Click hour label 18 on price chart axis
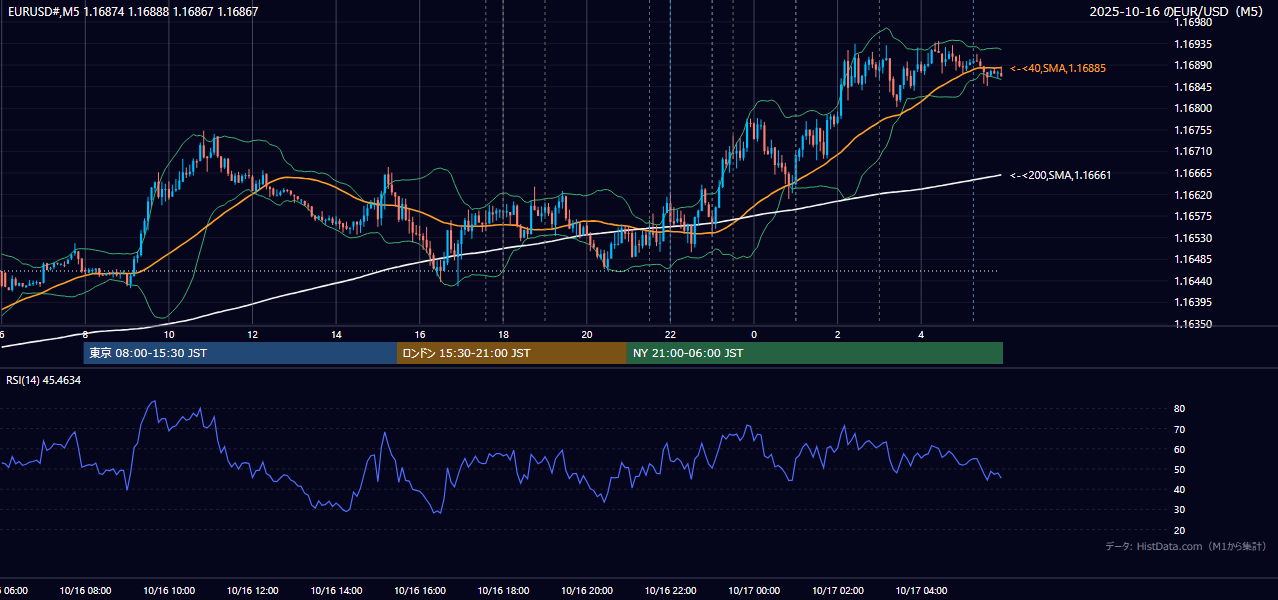This screenshot has height=600, width=1278. coord(503,334)
